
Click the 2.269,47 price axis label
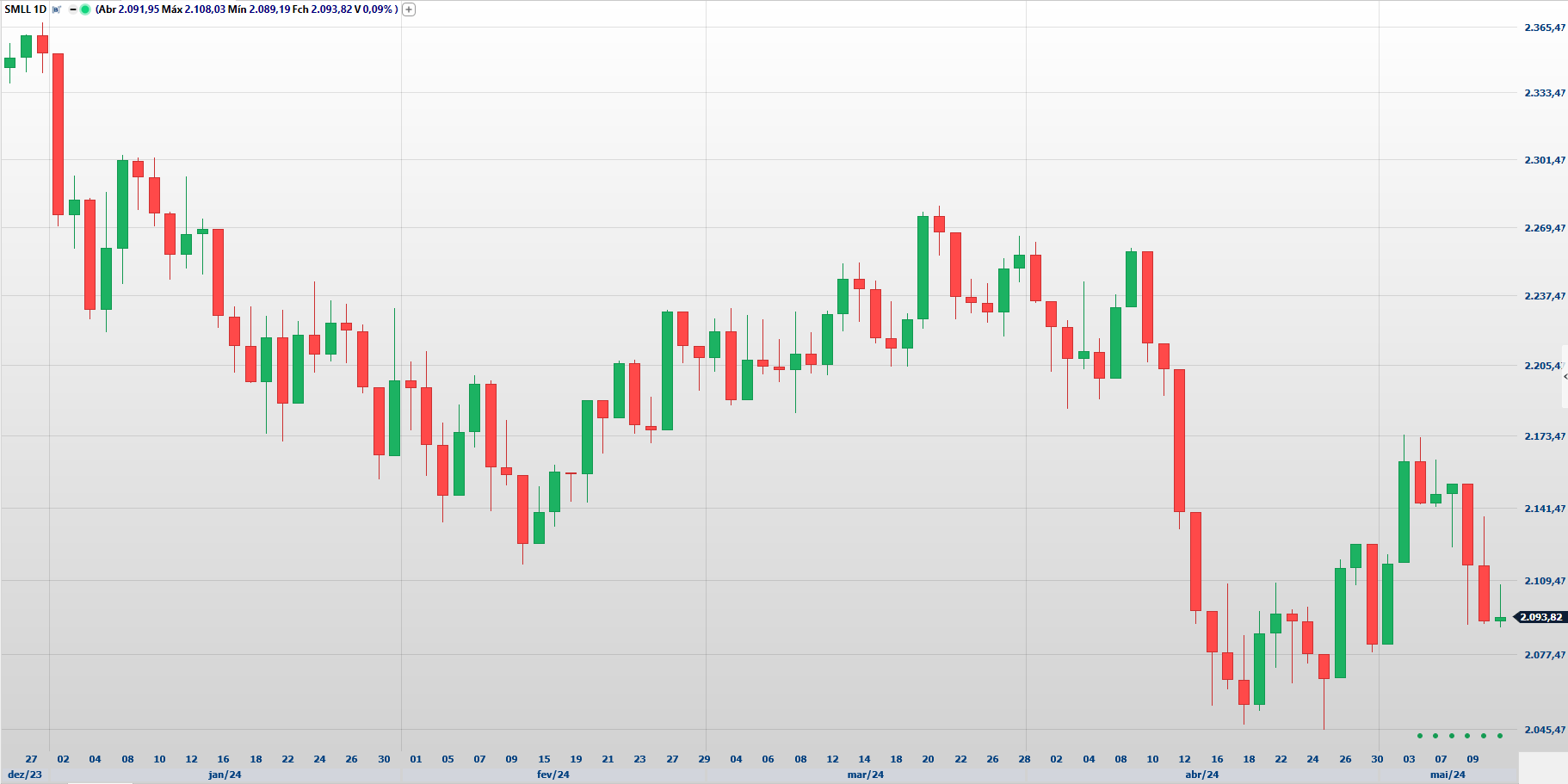point(1545,228)
